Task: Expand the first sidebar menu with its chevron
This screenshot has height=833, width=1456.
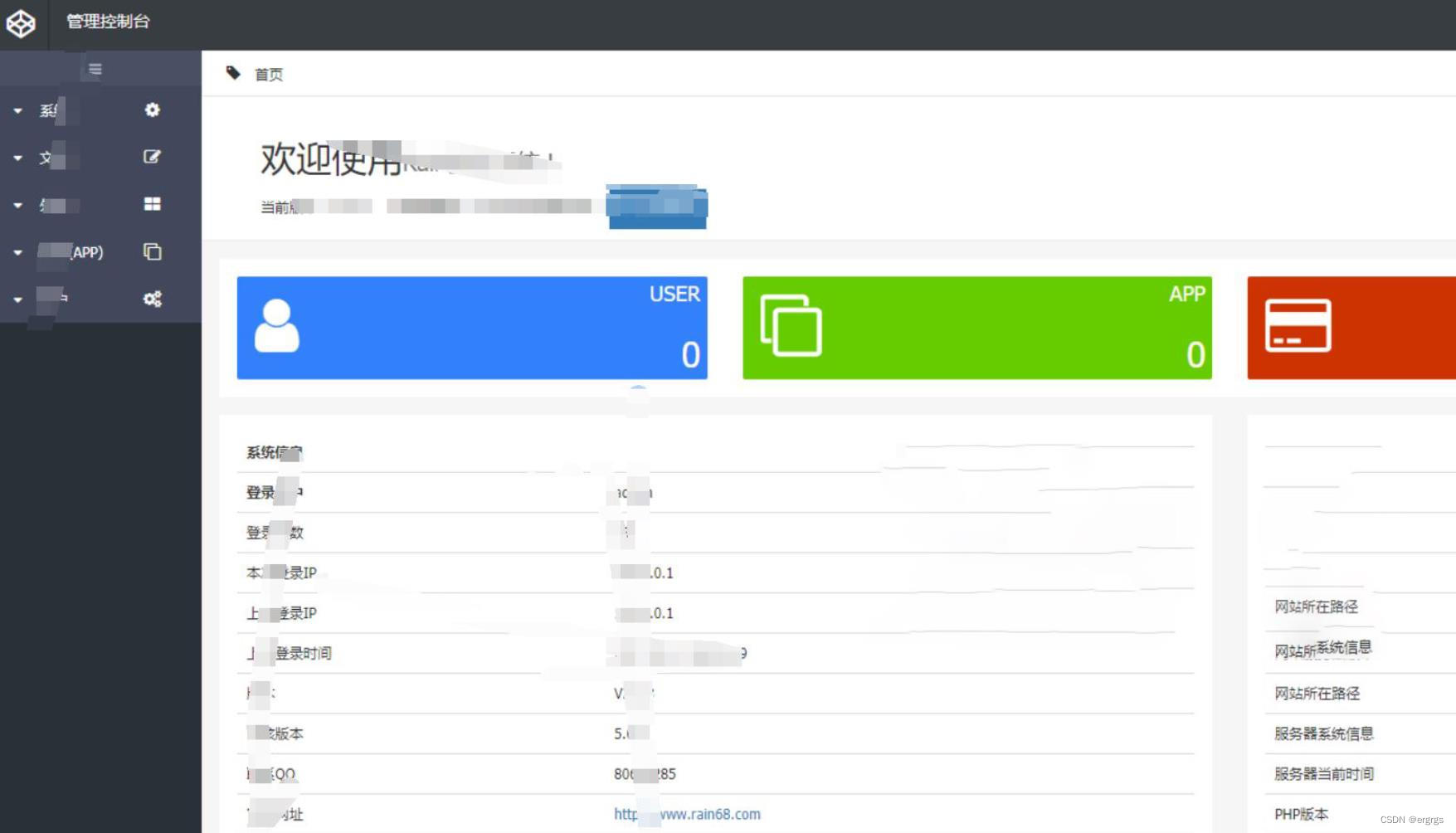Action: coord(17,110)
